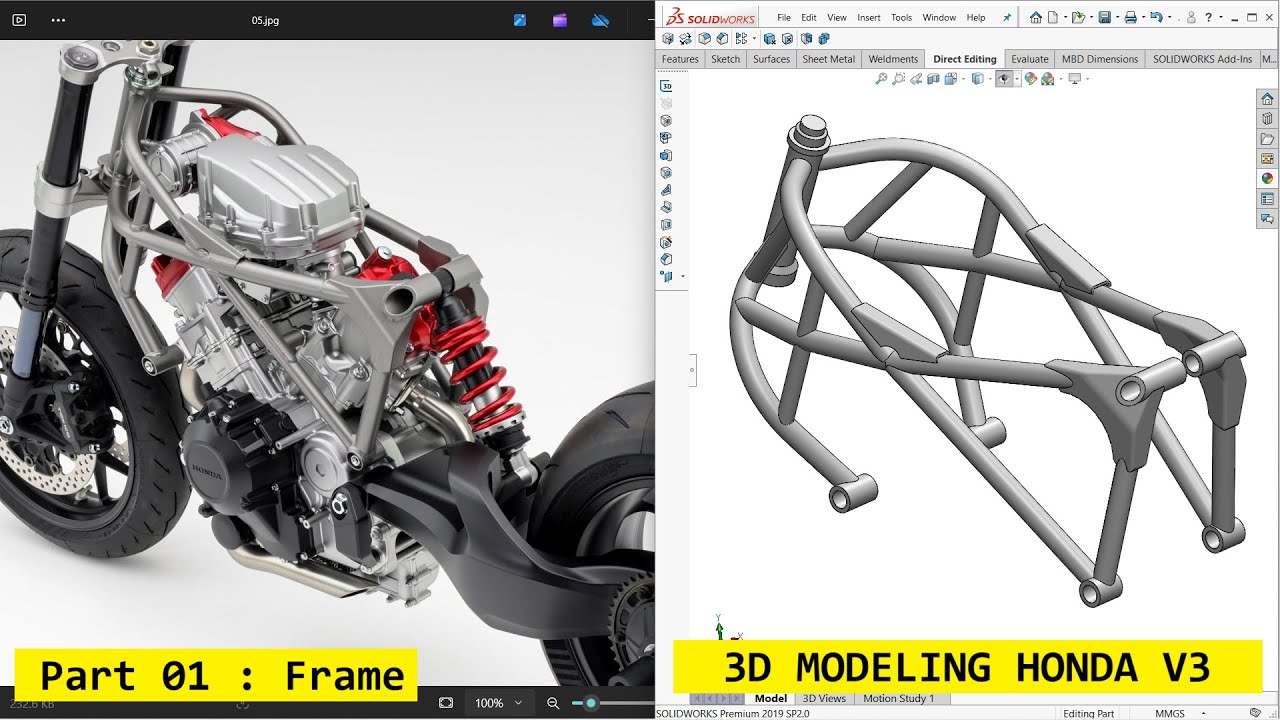Image resolution: width=1280 pixels, height=720 pixels.
Task: Create a New document in SolidWorks
Action: [1053, 17]
